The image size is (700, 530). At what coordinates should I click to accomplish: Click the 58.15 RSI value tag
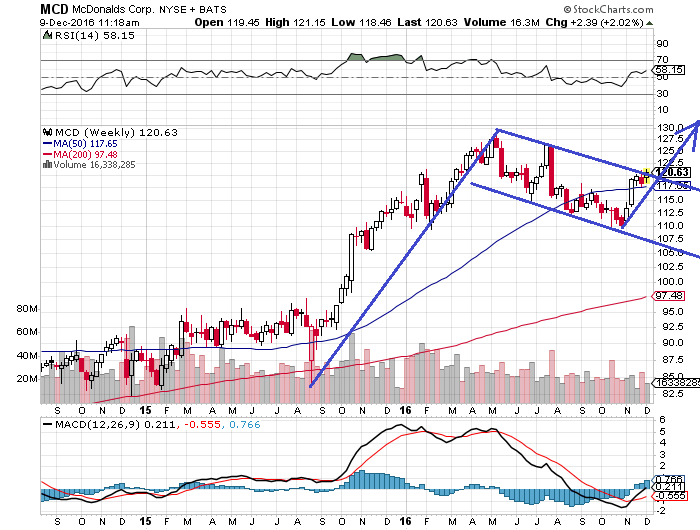pyautogui.click(x=669, y=70)
